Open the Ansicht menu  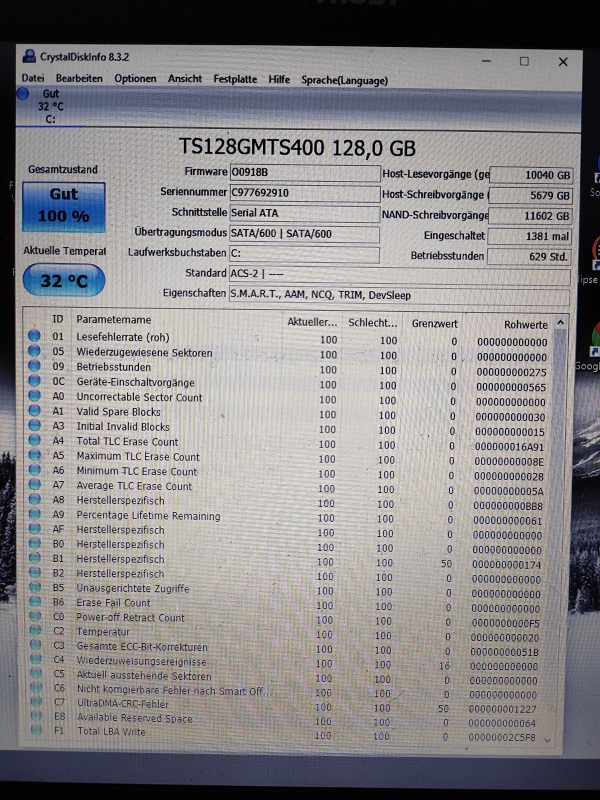click(x=185, y=79)
